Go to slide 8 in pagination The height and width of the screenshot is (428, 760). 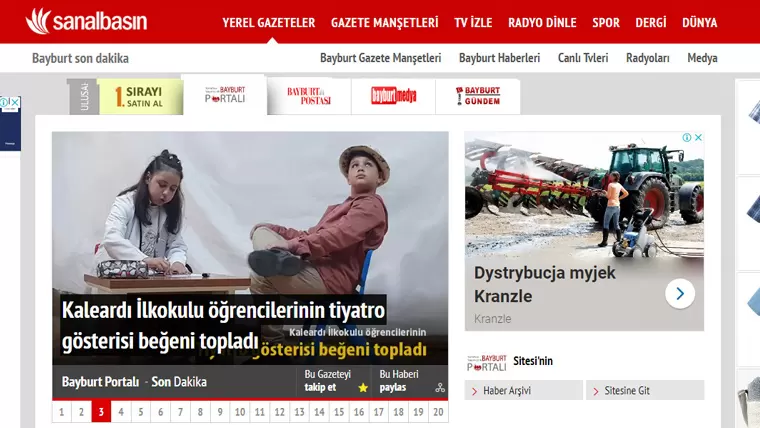(x=200, y=412)
